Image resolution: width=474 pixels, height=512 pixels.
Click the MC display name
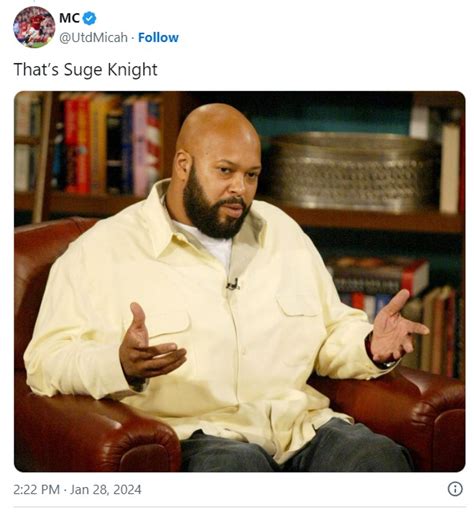[x=69, y=18]
